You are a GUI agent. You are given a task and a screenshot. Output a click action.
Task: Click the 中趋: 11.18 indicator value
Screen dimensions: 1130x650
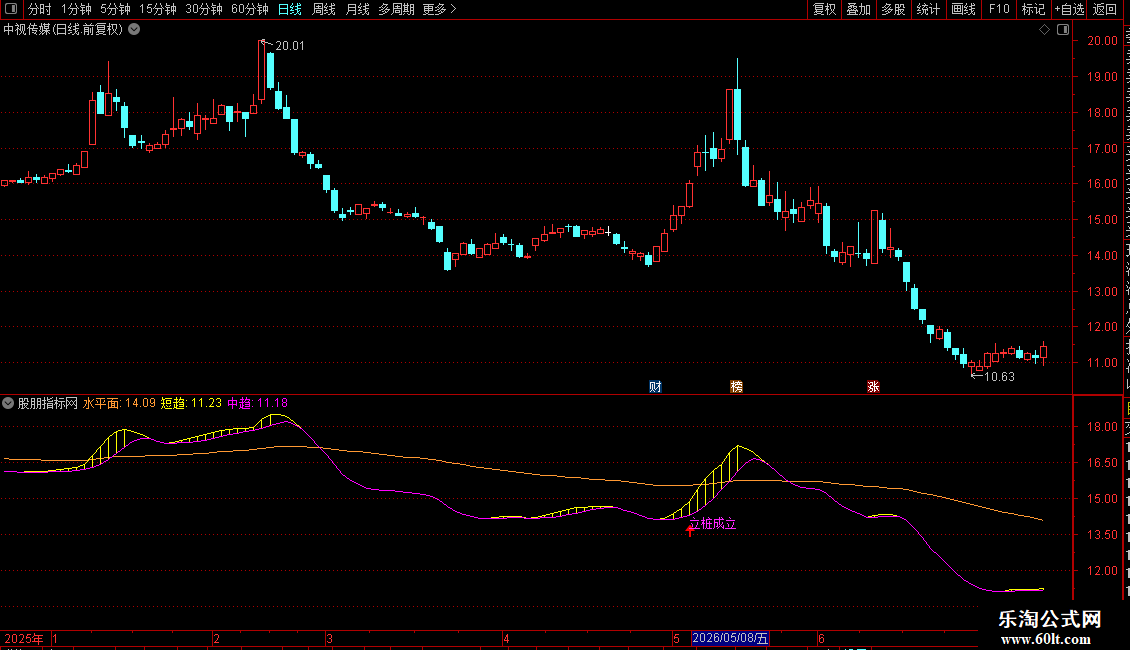pos(257,404)
